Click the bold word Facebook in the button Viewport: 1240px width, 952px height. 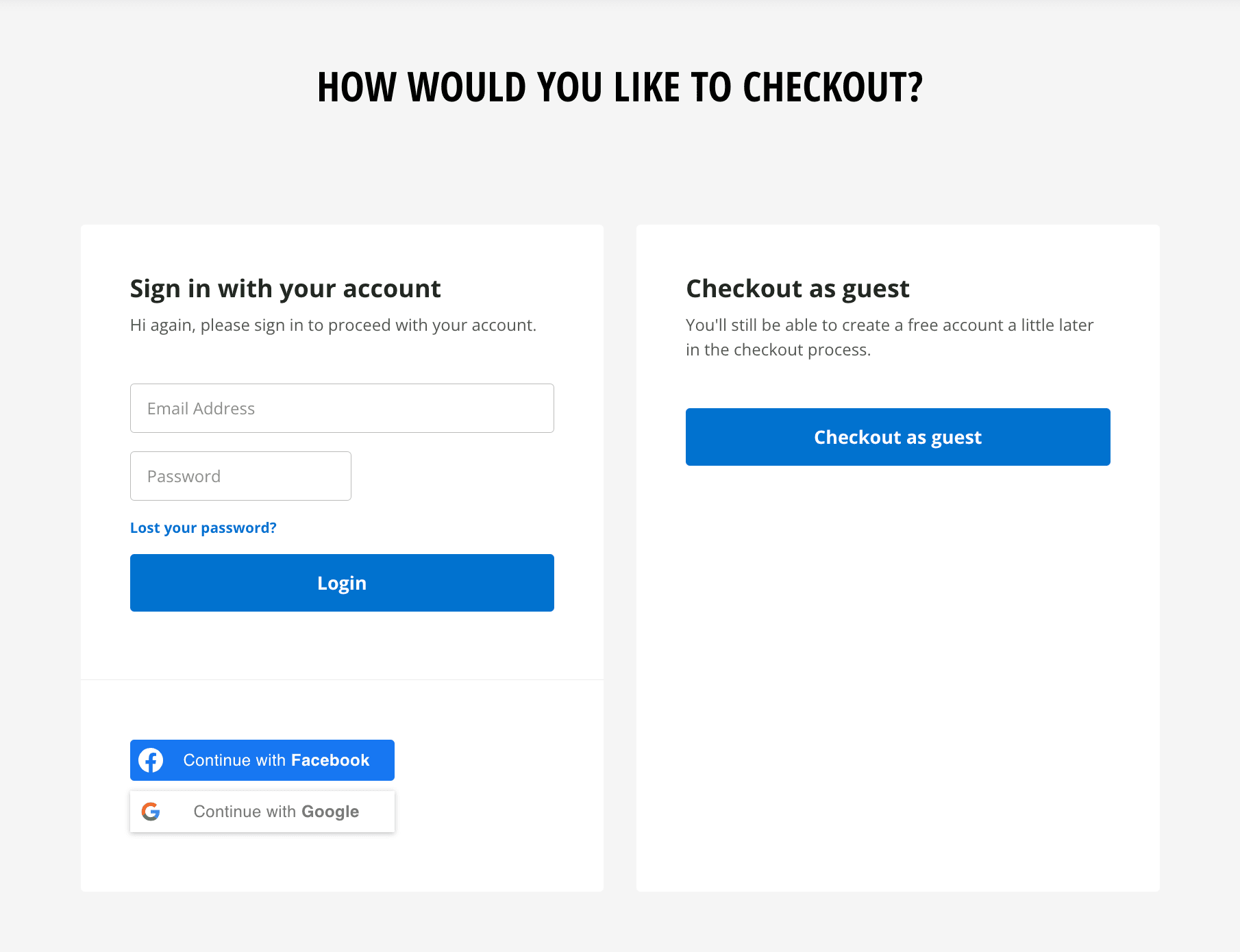330,760
